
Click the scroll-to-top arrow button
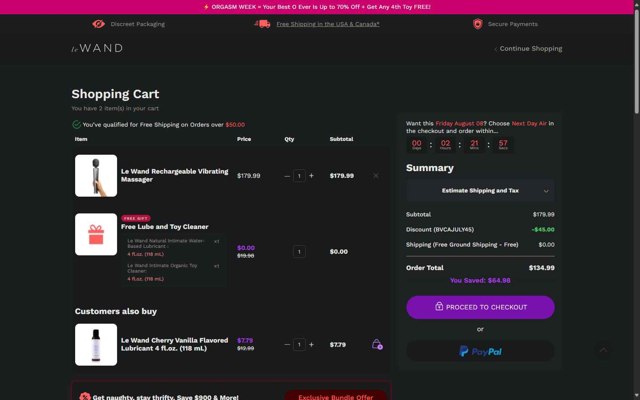[x=603, y=350]
